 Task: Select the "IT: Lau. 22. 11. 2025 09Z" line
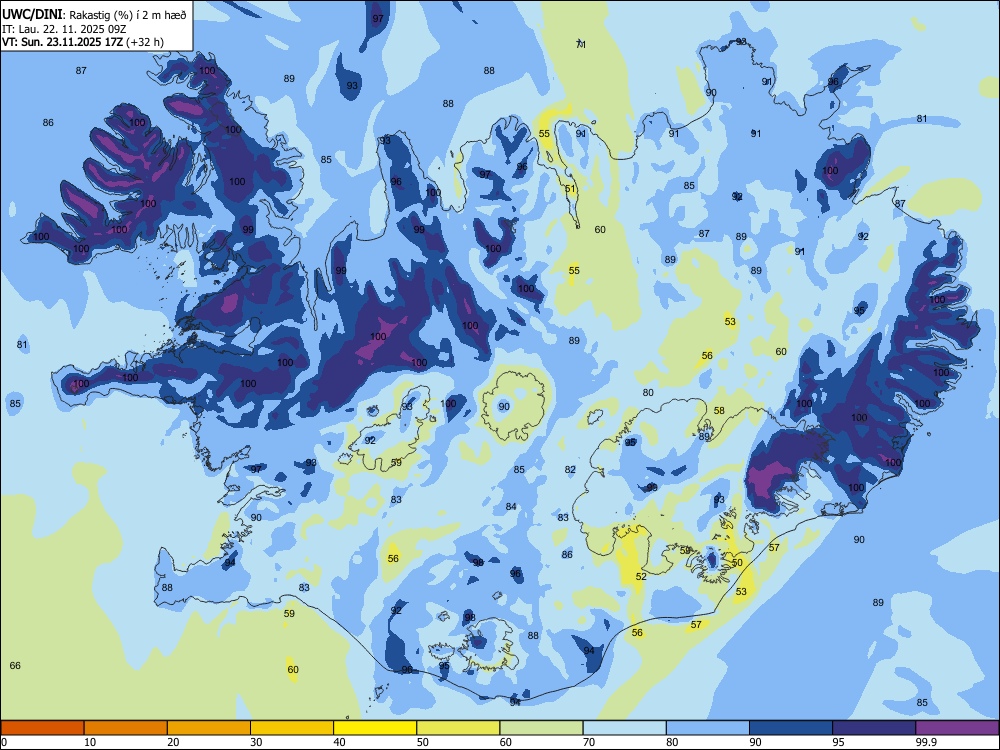pos(64,29)
